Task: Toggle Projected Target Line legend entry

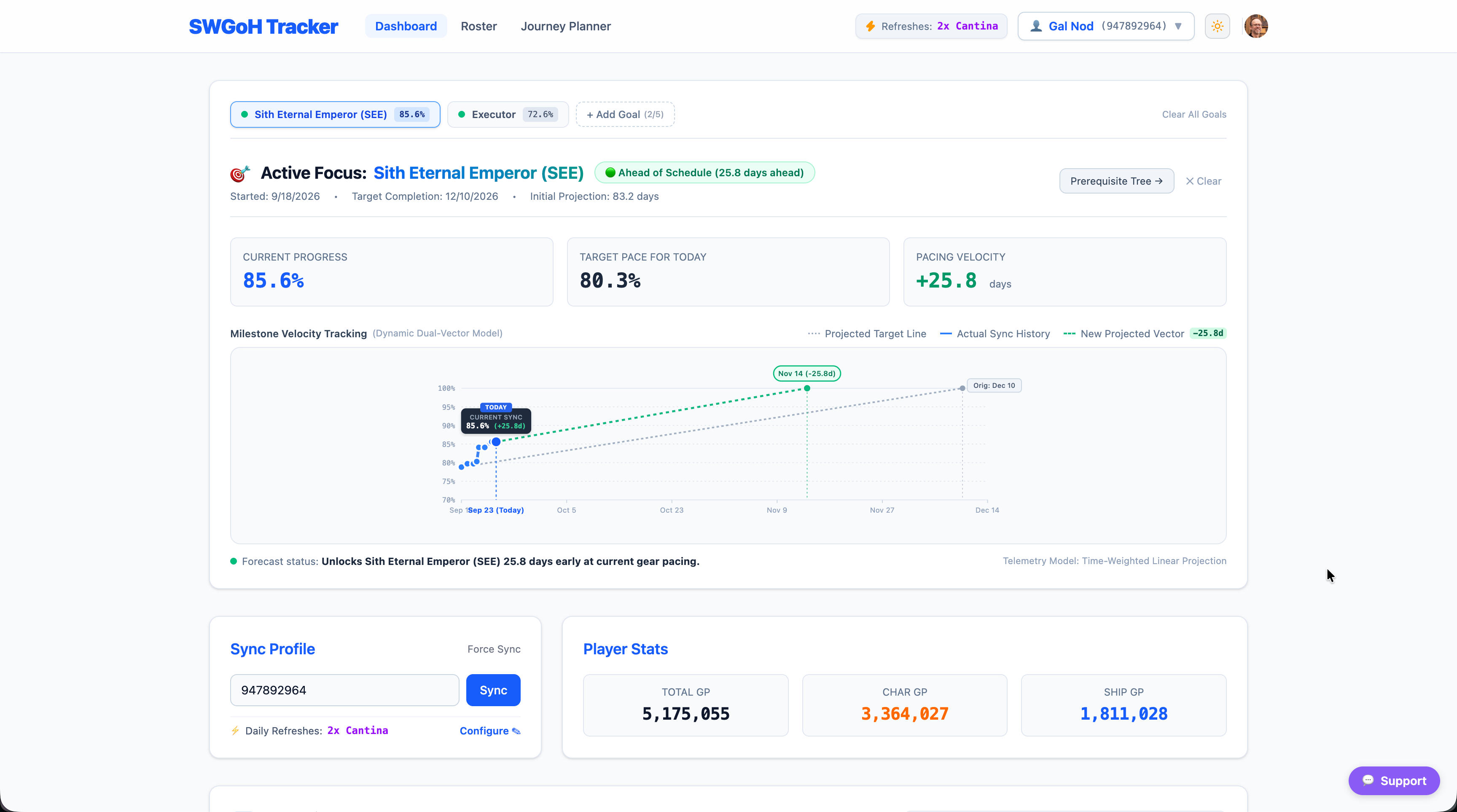Action: click(x=866, y=333)
